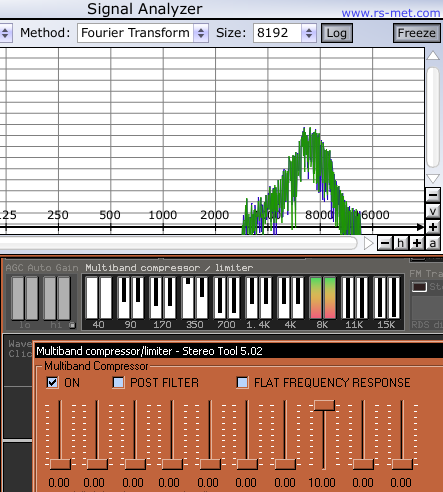Image resolution: width=443 pixels, height=492 pixels.
Task: Click the 170 Hz band meter
Action: click(163, 298)
